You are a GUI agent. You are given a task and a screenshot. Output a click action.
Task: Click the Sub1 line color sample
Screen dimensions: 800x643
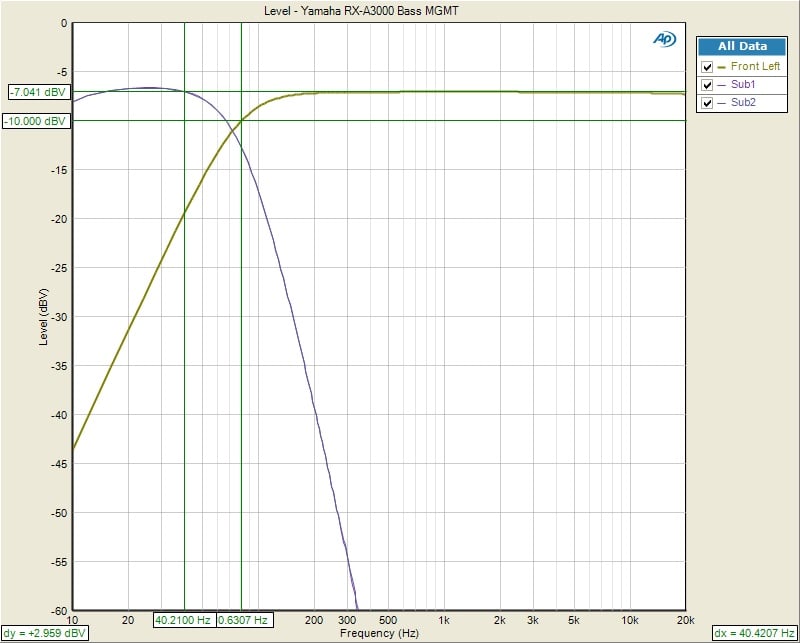722,85
